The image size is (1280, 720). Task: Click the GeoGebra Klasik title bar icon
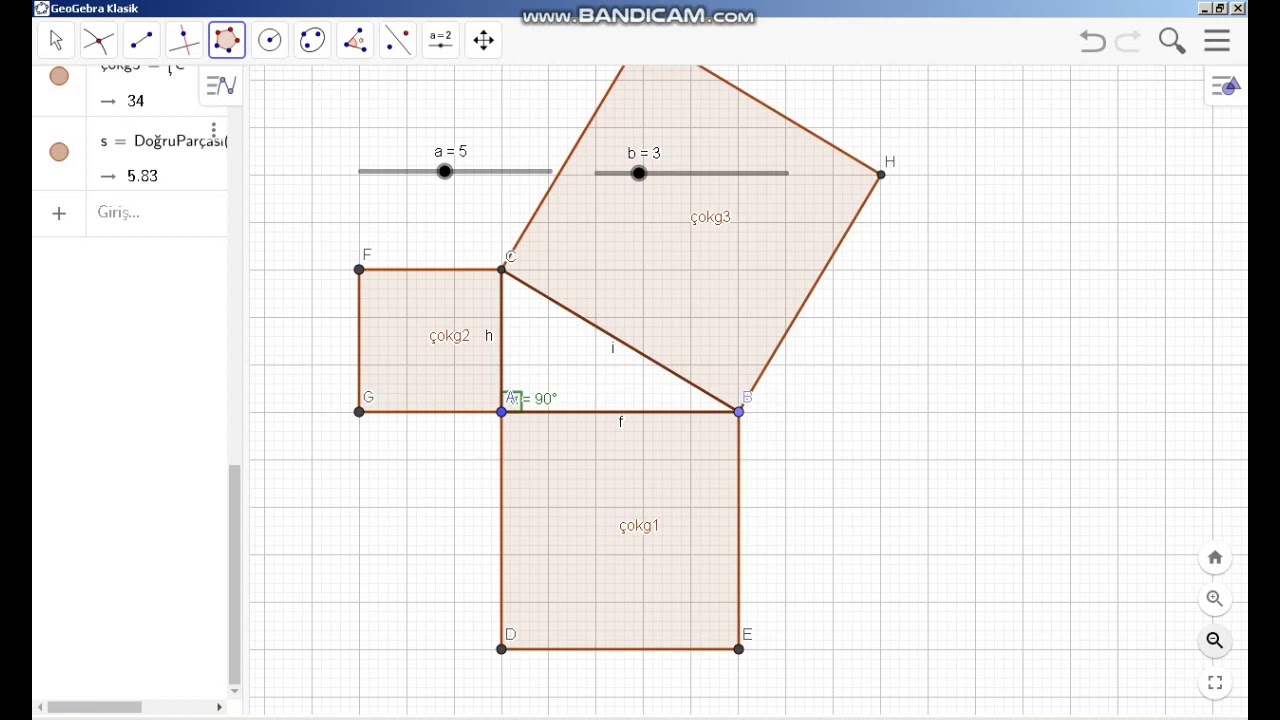41,8
